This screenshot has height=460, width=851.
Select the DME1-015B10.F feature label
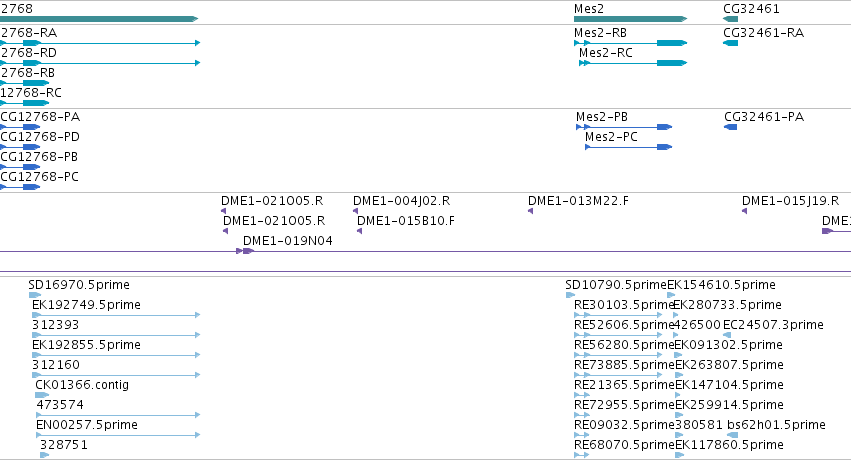(406, 221)
